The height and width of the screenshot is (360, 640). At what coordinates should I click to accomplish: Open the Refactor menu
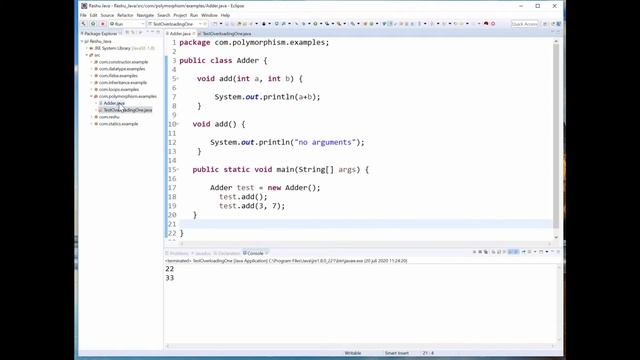click(x=125, y=15)
